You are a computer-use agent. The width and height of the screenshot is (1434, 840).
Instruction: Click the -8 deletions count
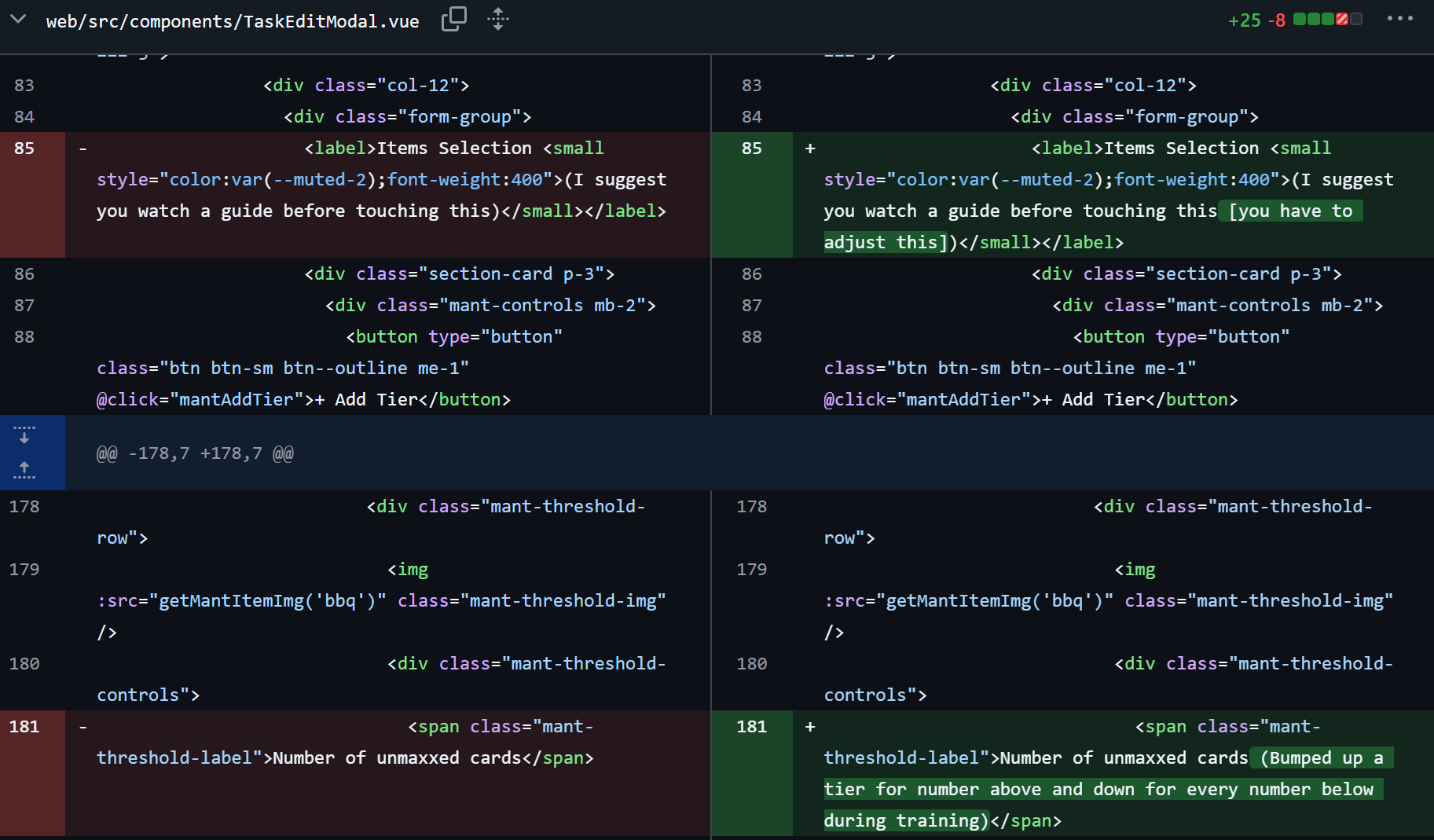[x=1277, y=20]
